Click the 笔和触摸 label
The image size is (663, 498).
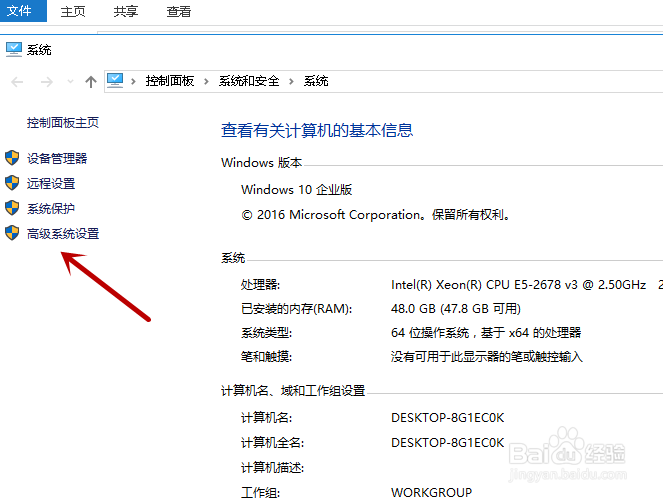point(266,357)
